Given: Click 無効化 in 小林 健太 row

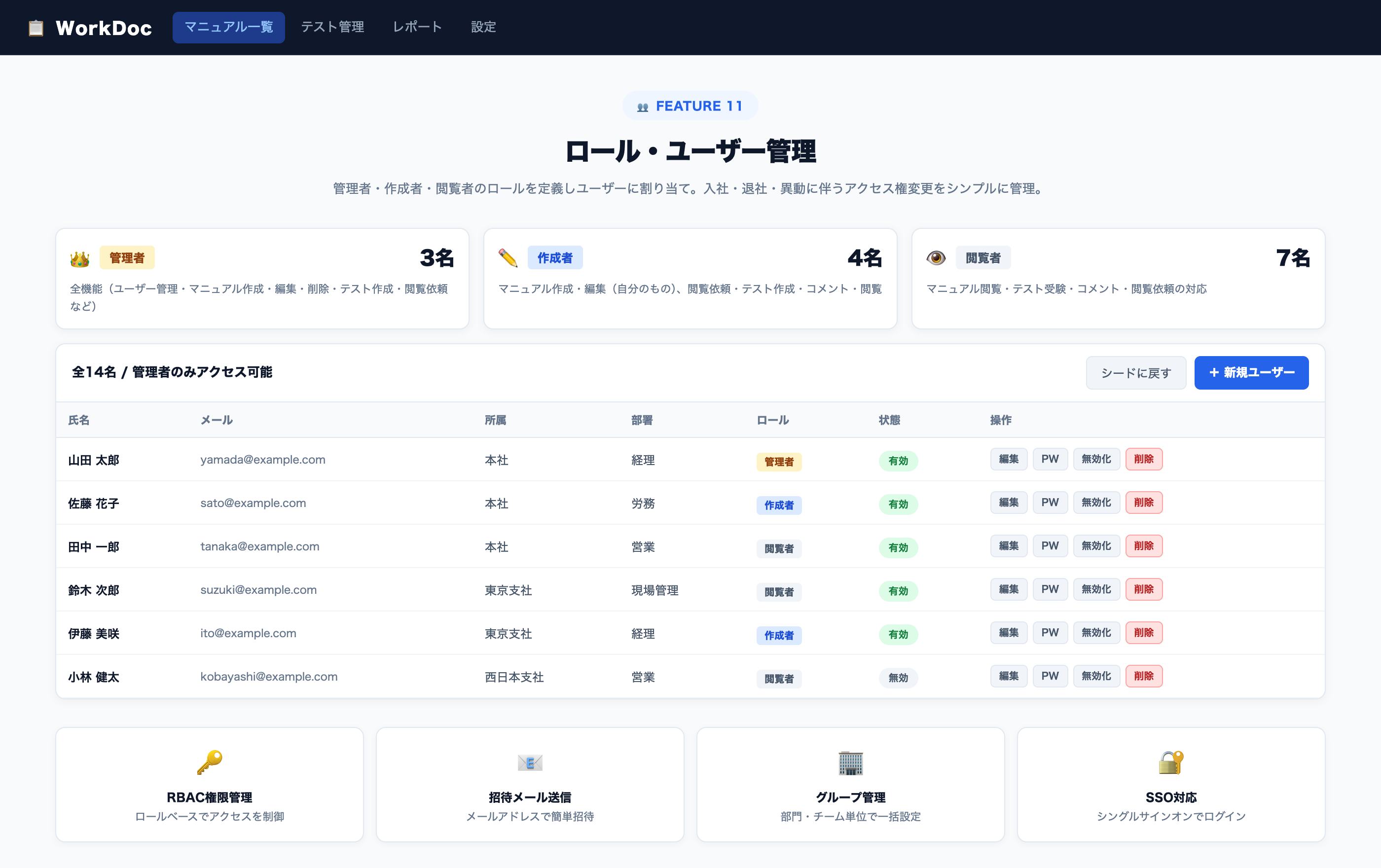Looking at the screenshot, I should click(x=1096, y=677).
